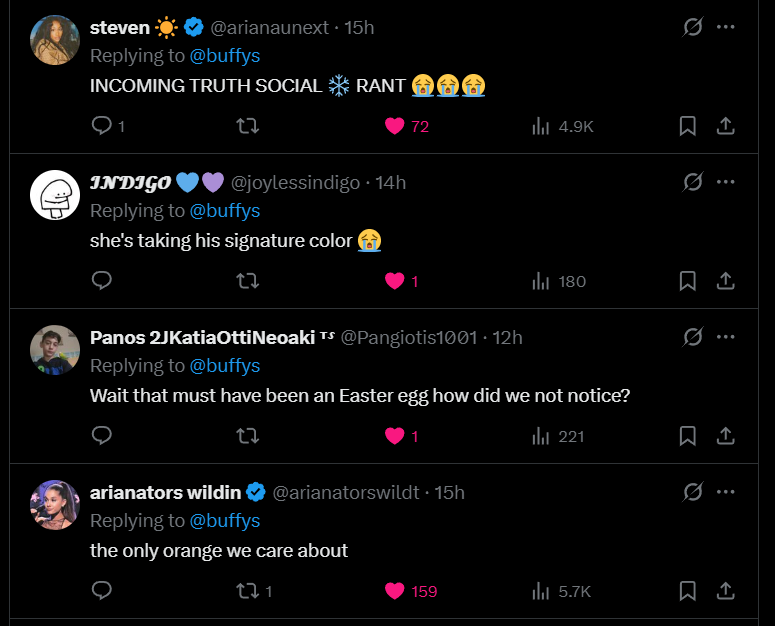Click Grok icon on INDIGO's tweet
This screenshot has height=626, width=775.
pyautogui.click(x=692, y=182)
